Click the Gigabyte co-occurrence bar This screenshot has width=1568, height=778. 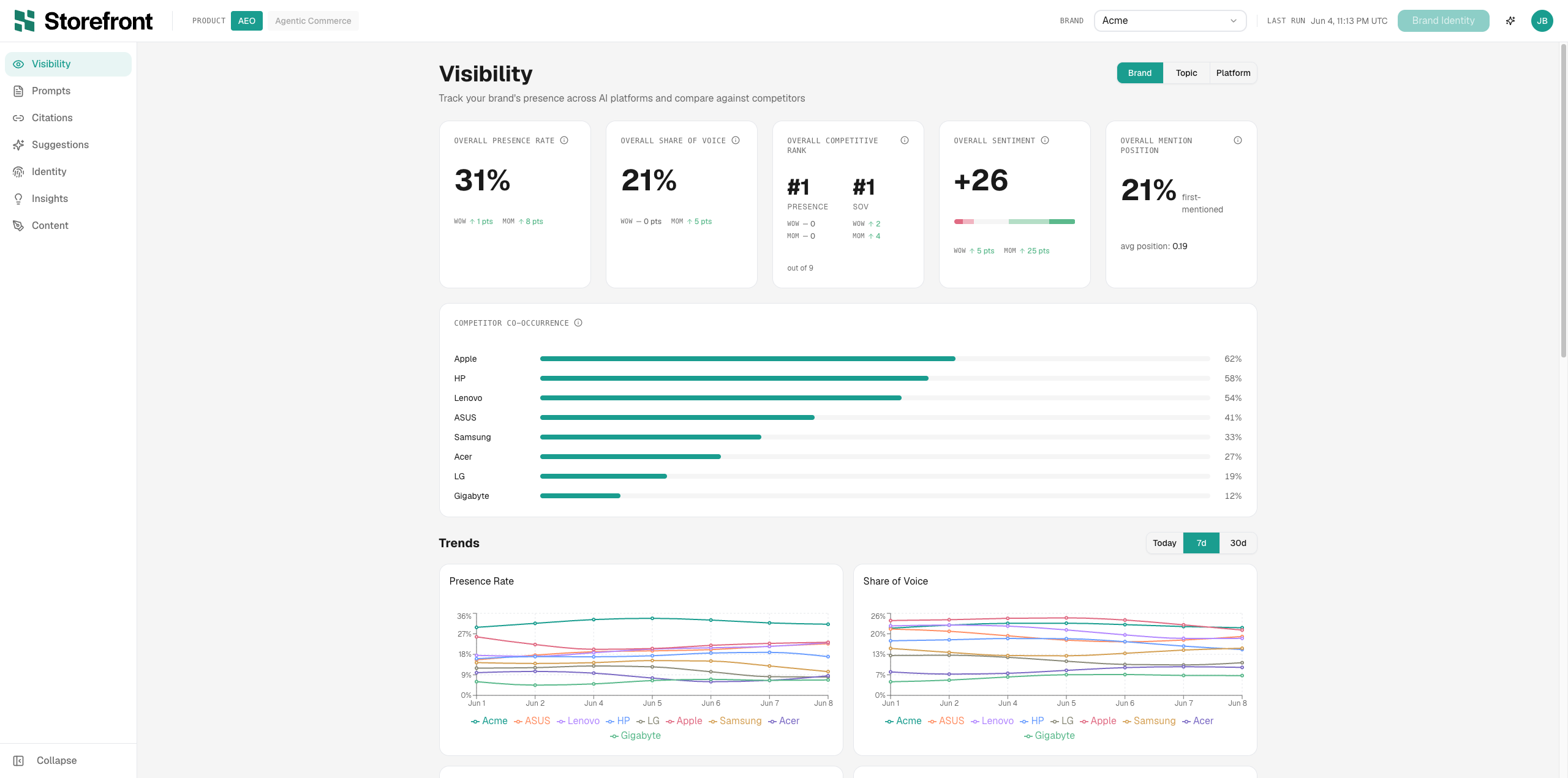click(x=580, y=496)
